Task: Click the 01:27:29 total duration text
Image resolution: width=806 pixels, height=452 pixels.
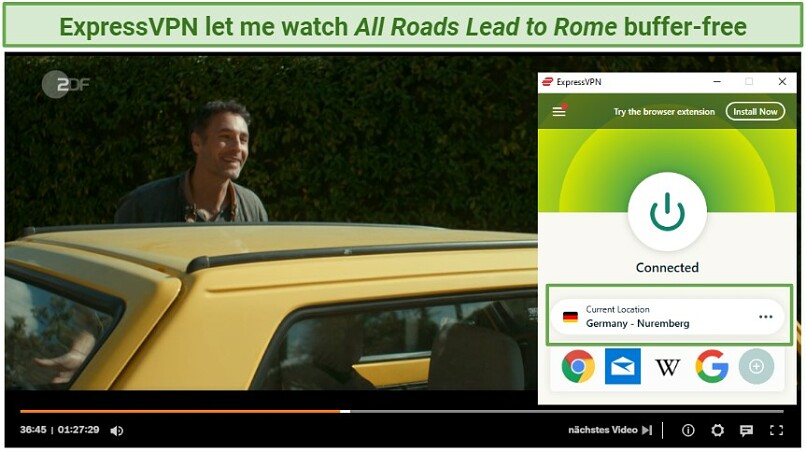Action: coord(78,430)
